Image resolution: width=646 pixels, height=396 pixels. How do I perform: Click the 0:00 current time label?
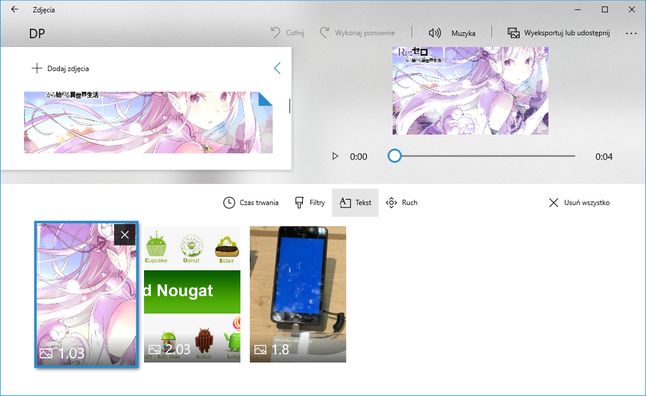(358, 157)
